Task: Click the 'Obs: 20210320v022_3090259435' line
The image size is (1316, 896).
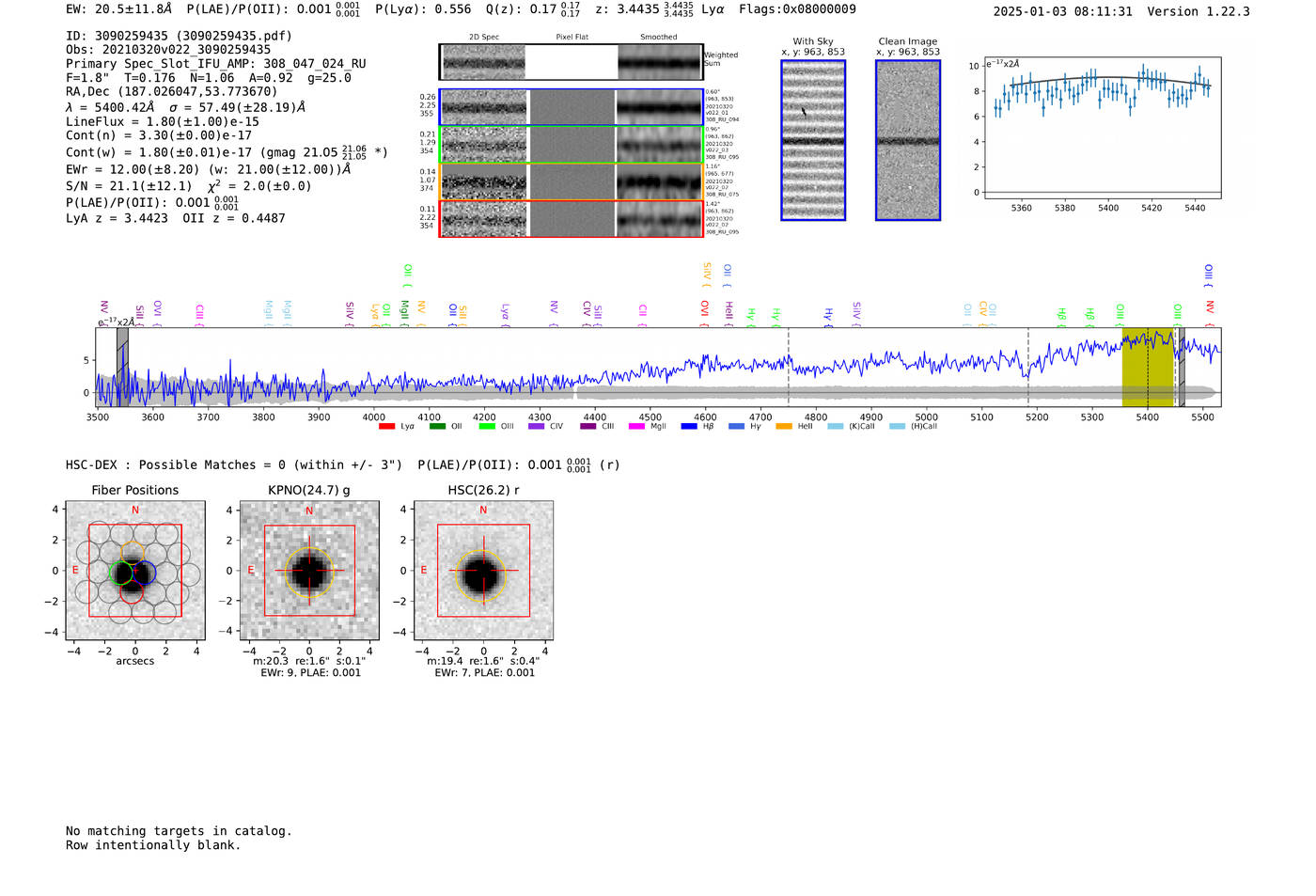Action: (x=168, y=50)
